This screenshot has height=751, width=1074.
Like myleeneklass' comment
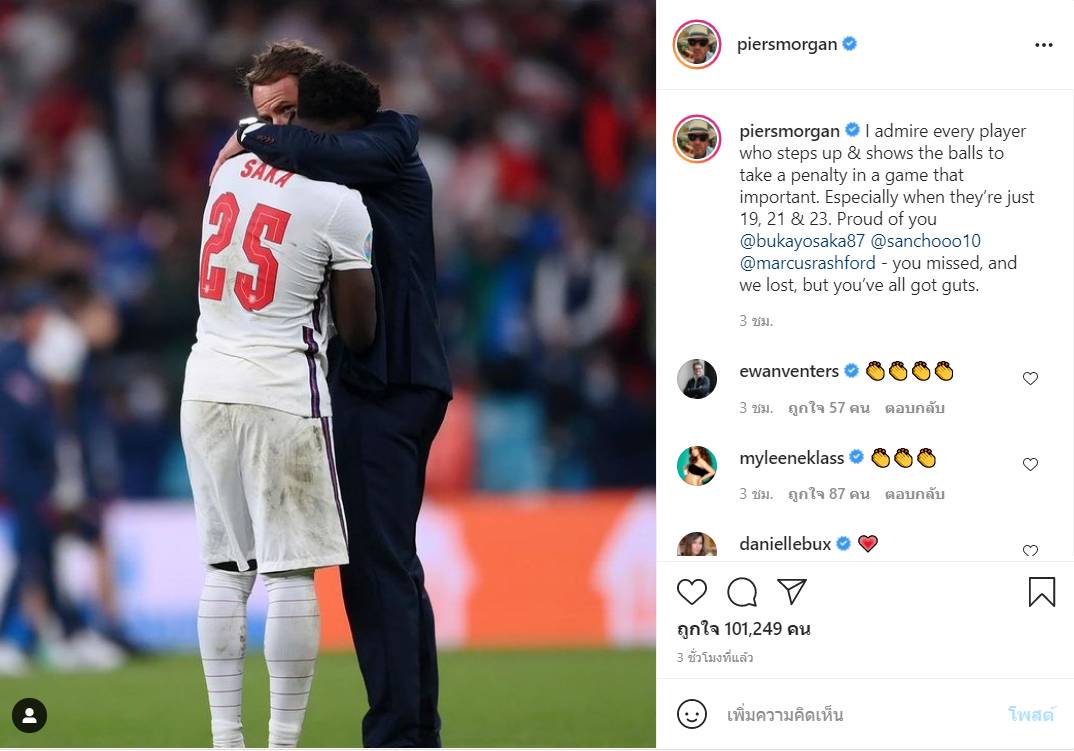[x=1030, y=465]
